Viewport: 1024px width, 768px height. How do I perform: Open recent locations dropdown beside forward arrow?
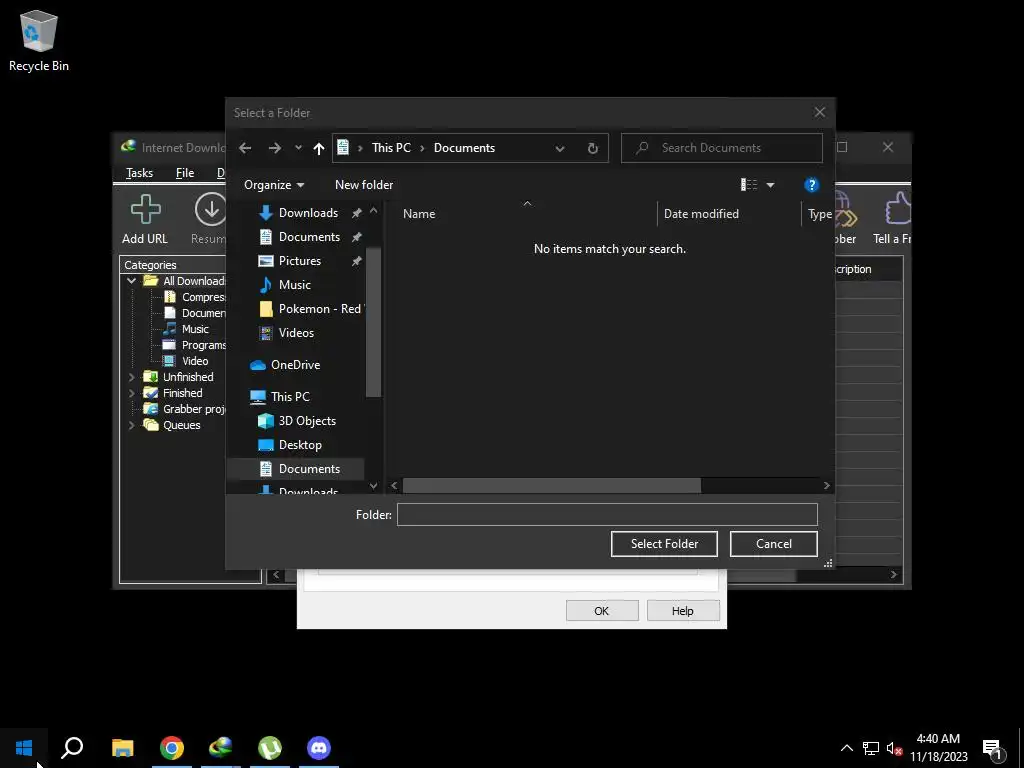tap(298, 148)
